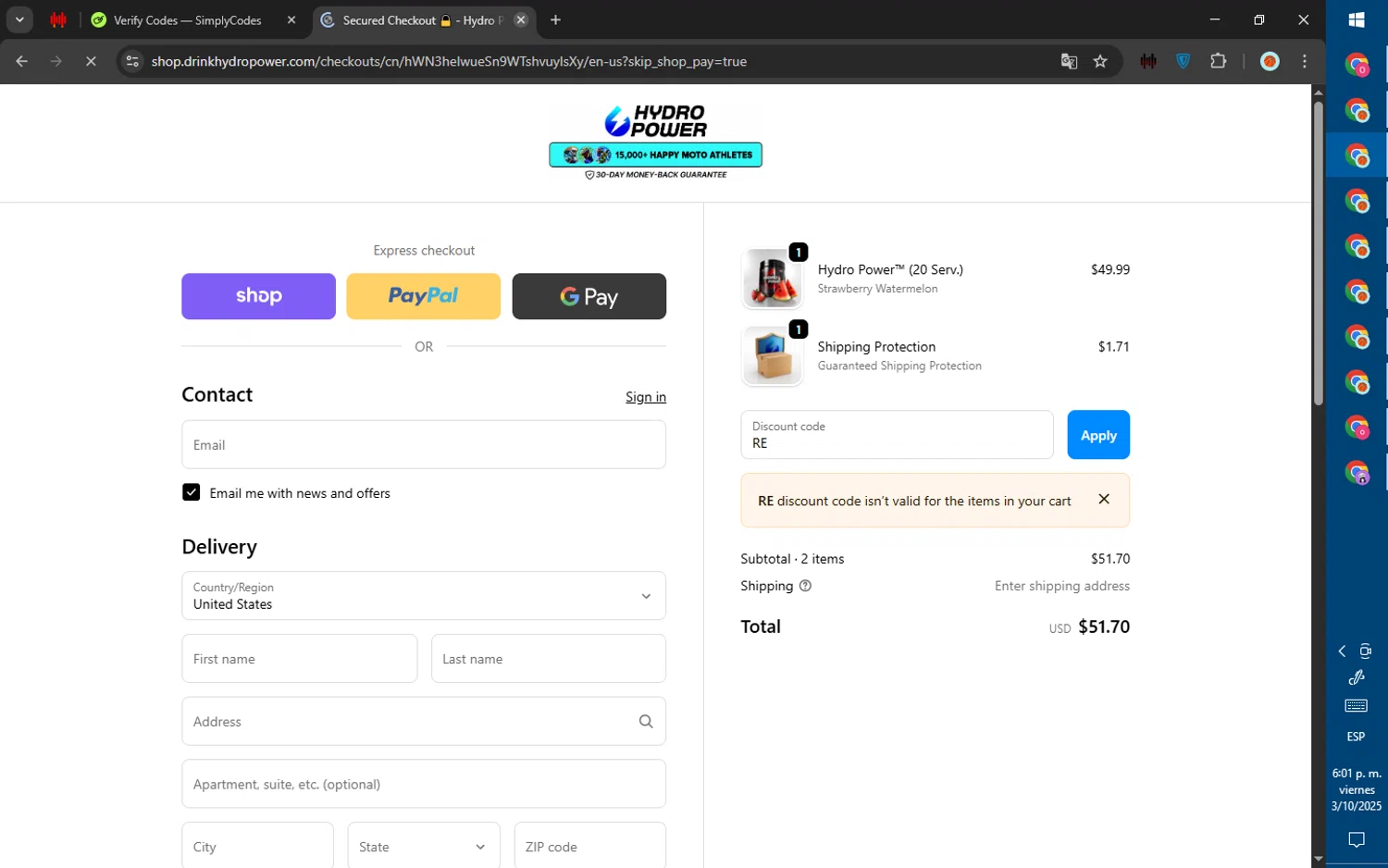Focus the First name field
1388x868 pixels.
coord(299,659)
